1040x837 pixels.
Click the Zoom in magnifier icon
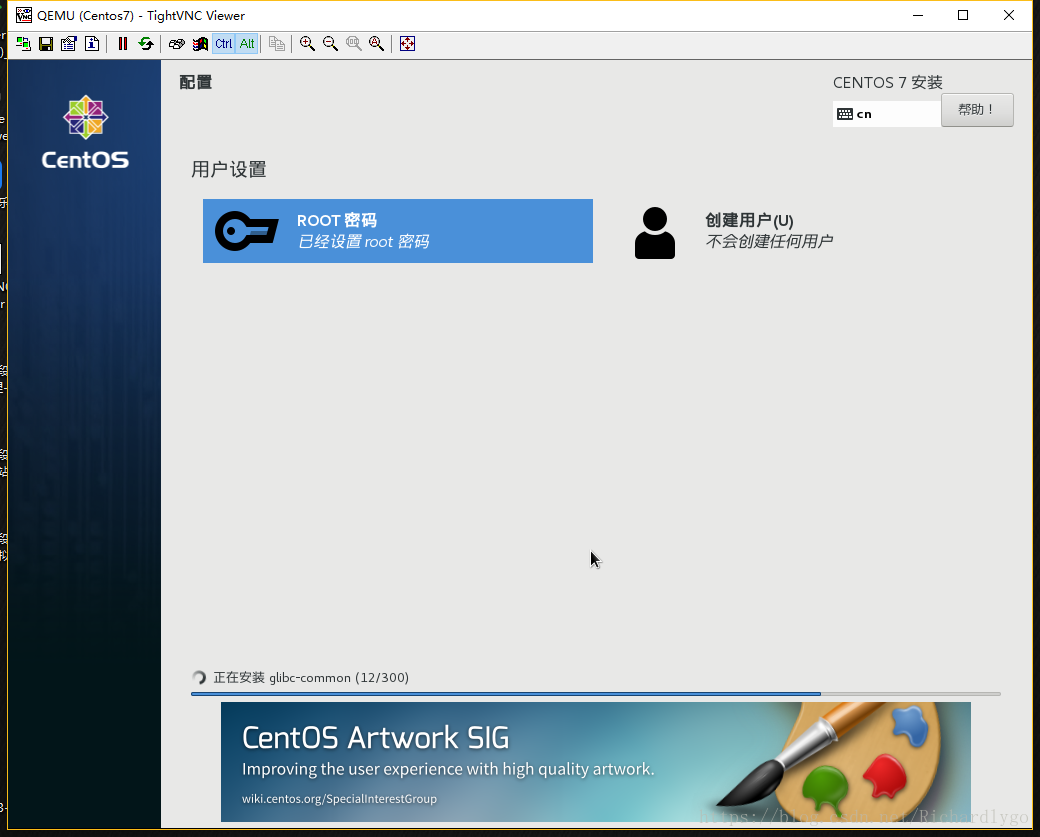tap(307, 44)
